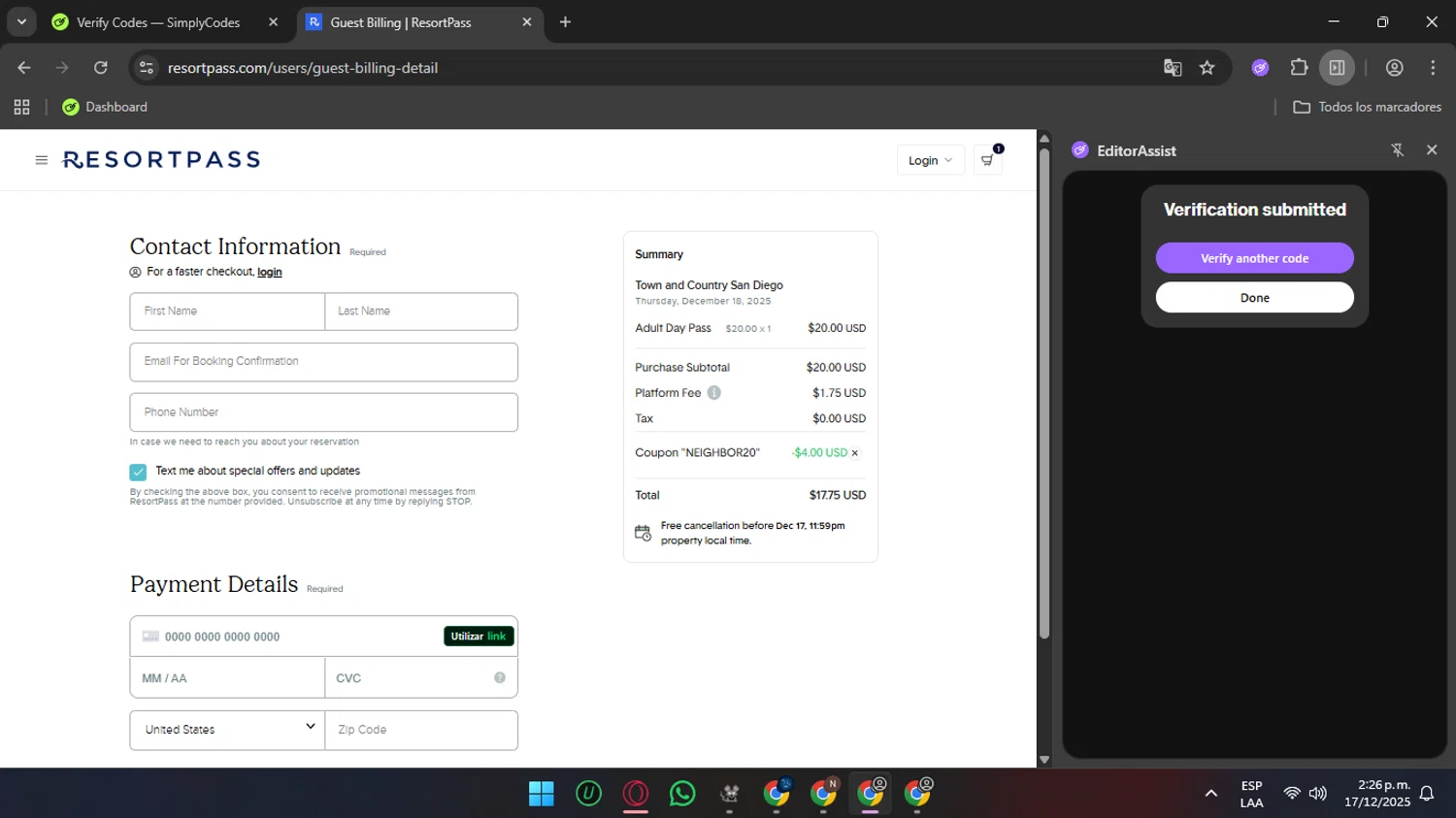Open the Dashboard bookmark
This screenshot has width=1456, height=818.
coord(105,107)
